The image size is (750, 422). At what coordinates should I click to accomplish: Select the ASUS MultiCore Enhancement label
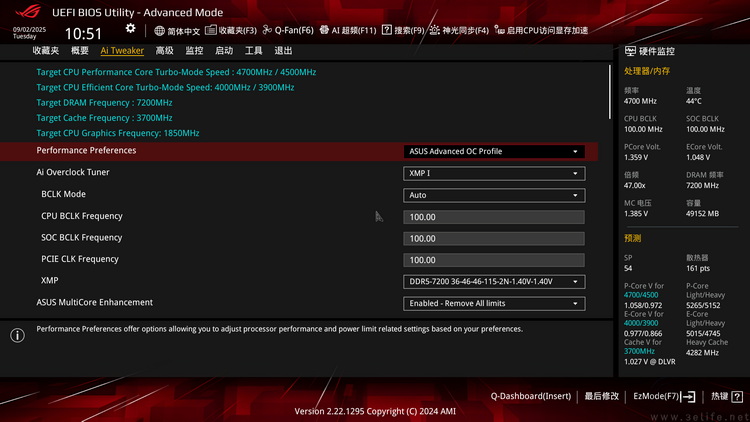point(95,302)
